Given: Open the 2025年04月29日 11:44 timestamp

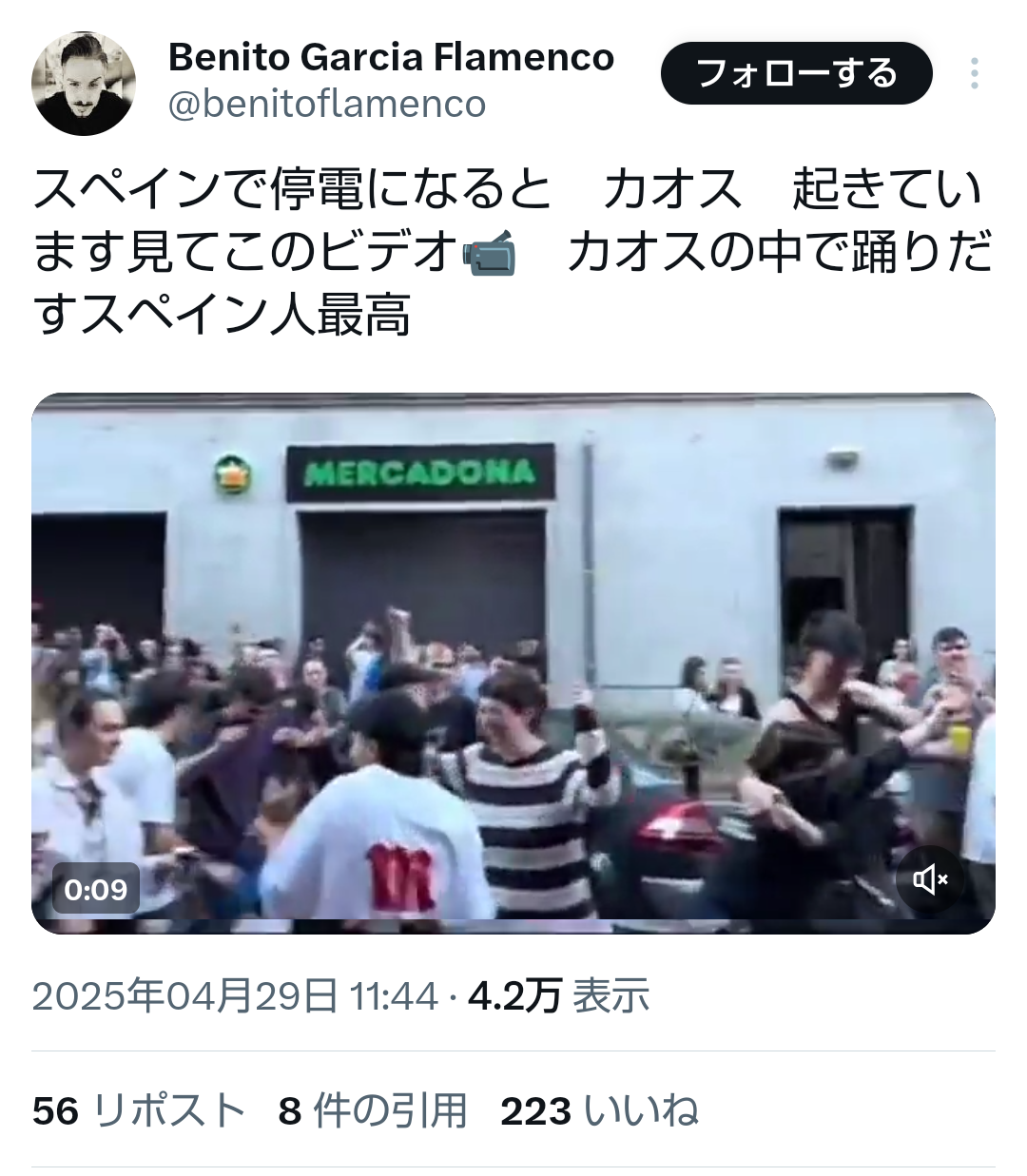Looking at the screenshot, I should click(x=235, y=996).
